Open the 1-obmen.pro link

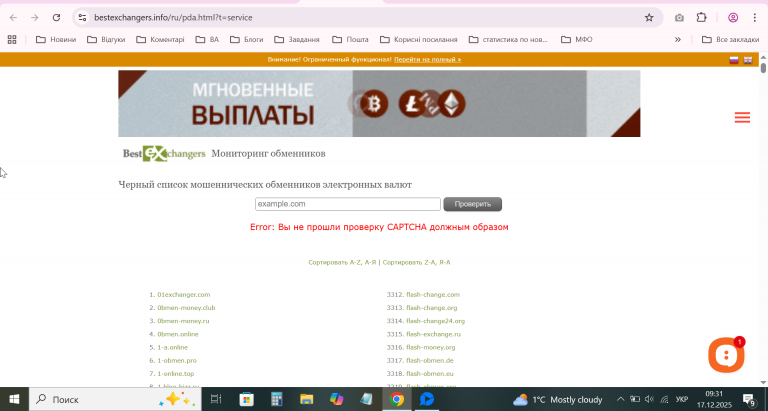coord(177,361)
